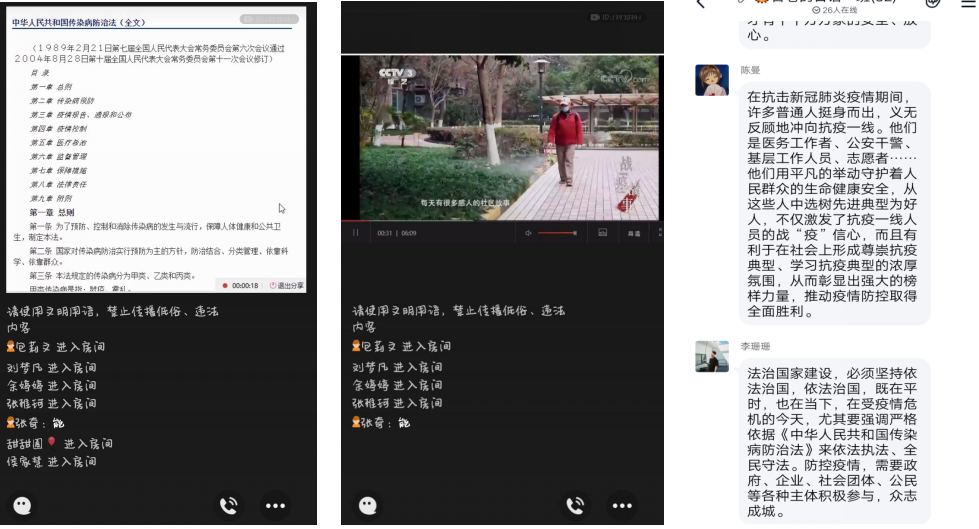Open chat bubble in middle room panel

[368, 506]
